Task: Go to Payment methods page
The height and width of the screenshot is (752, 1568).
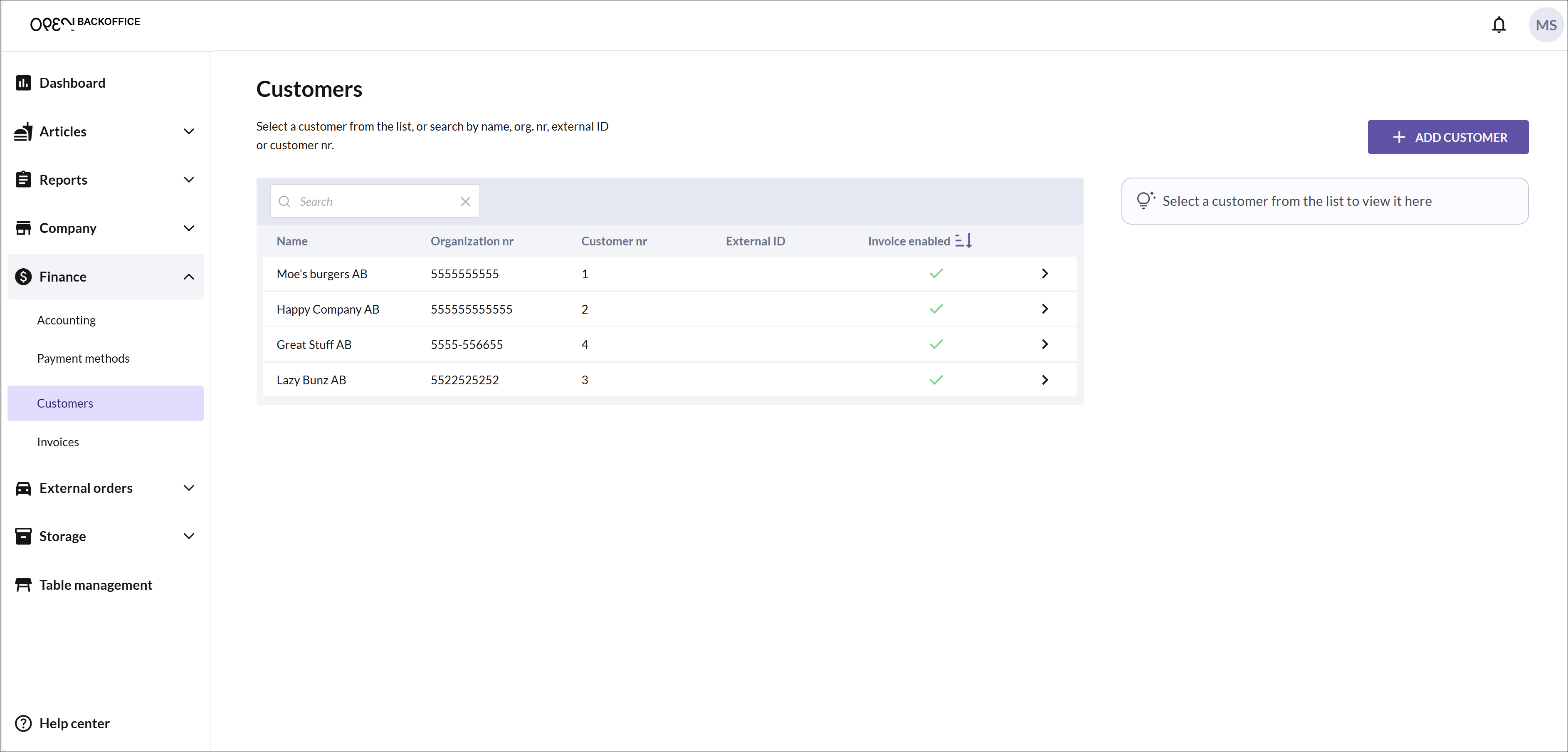Action: tap(83, 358)
